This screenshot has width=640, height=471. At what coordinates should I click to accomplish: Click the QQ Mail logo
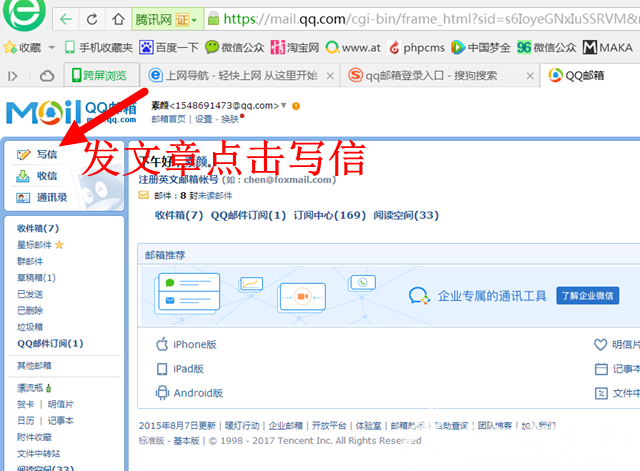pos(71,112)
